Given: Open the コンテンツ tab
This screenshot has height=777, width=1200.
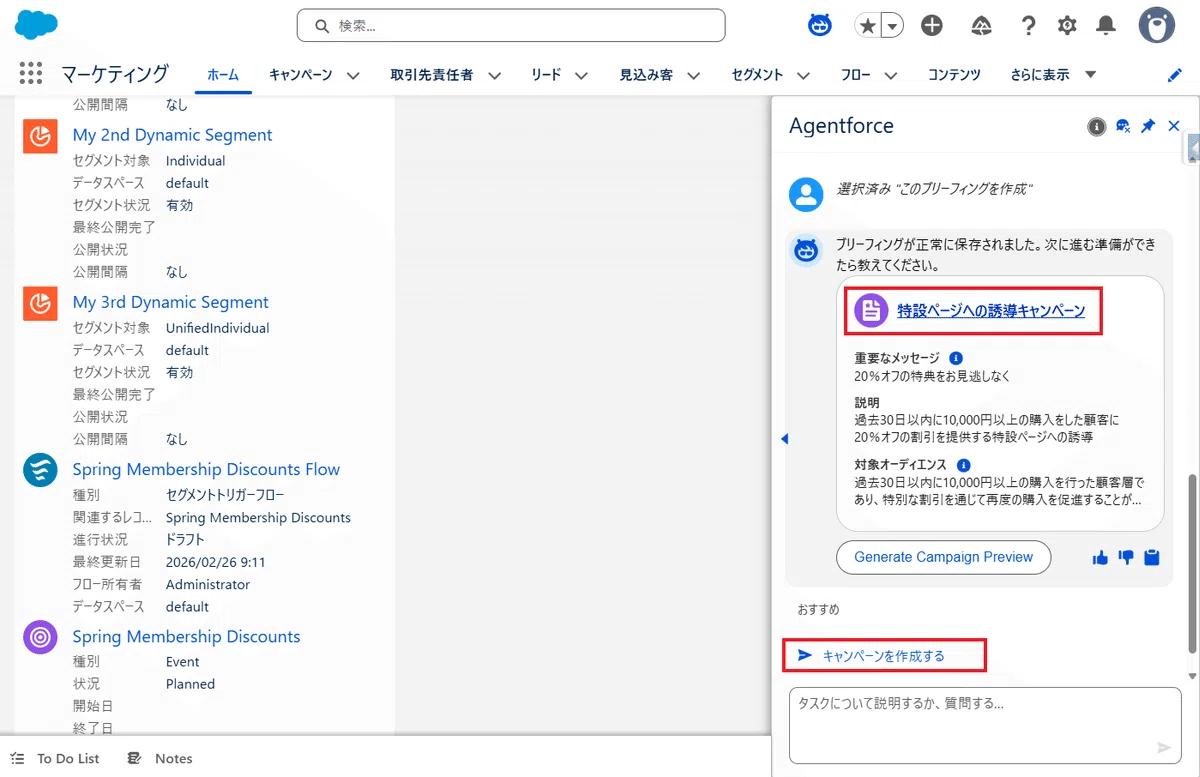Looking at the screenshot, I should click(x=954, y=75).
